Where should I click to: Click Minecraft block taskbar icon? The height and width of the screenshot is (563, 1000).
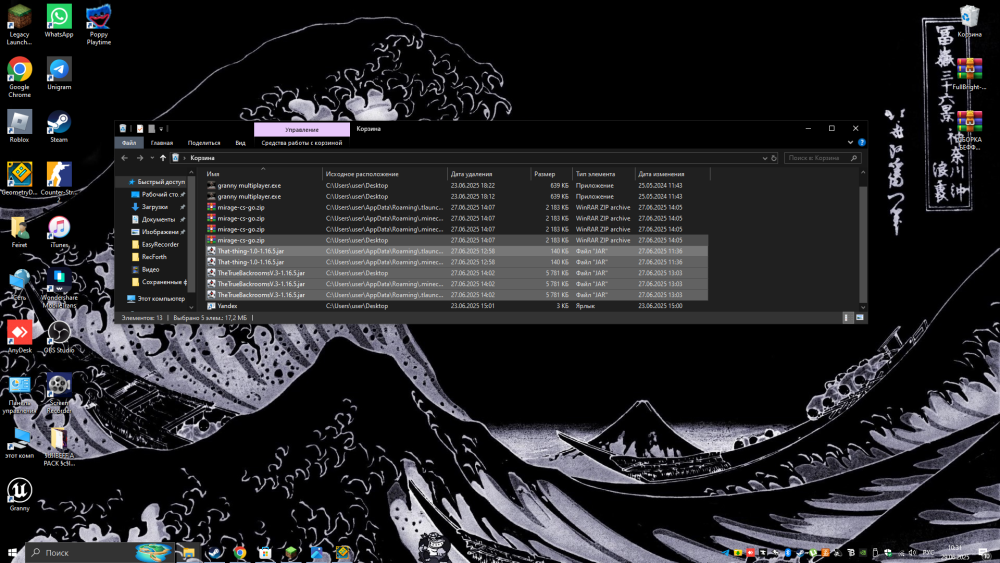coord(291,552)
